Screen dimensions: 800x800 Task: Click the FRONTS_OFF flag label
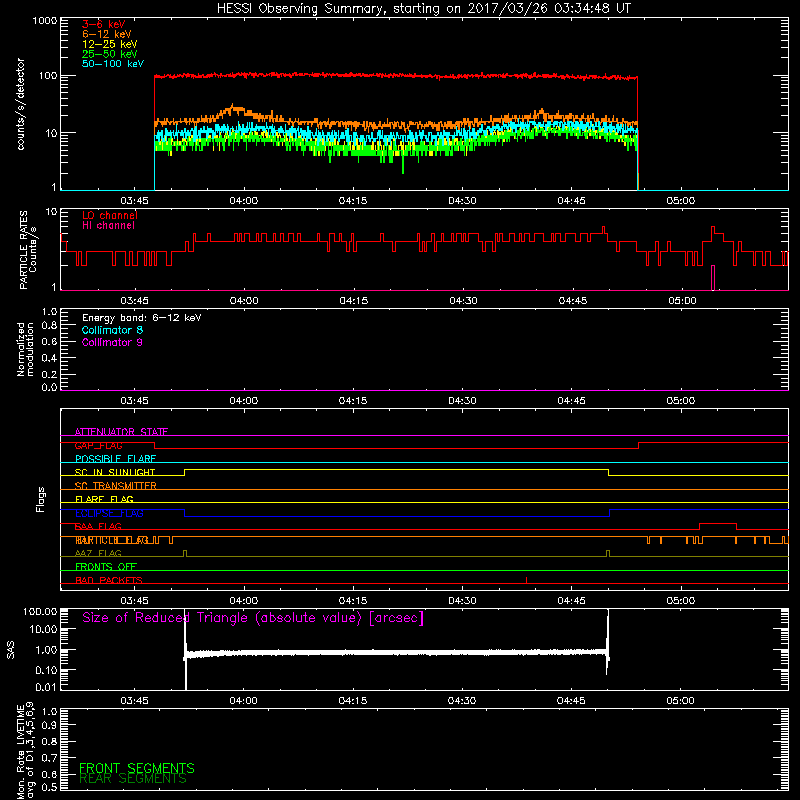106,567
